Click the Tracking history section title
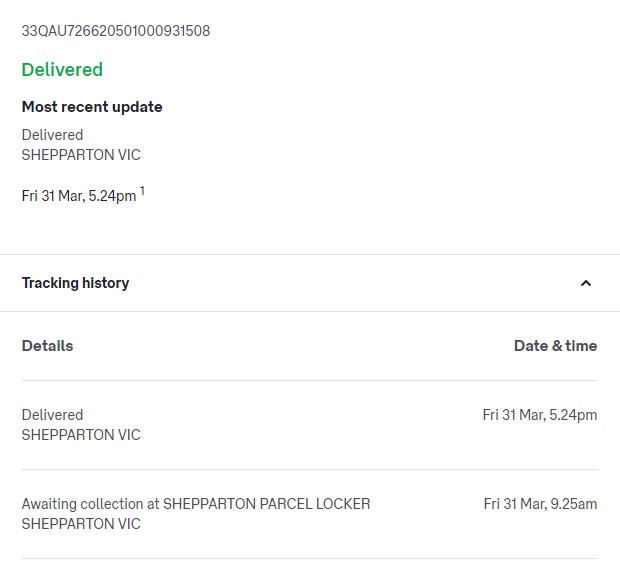Image resolution: width=620 pixels, height=565 pixels. [x=75, y=283]
